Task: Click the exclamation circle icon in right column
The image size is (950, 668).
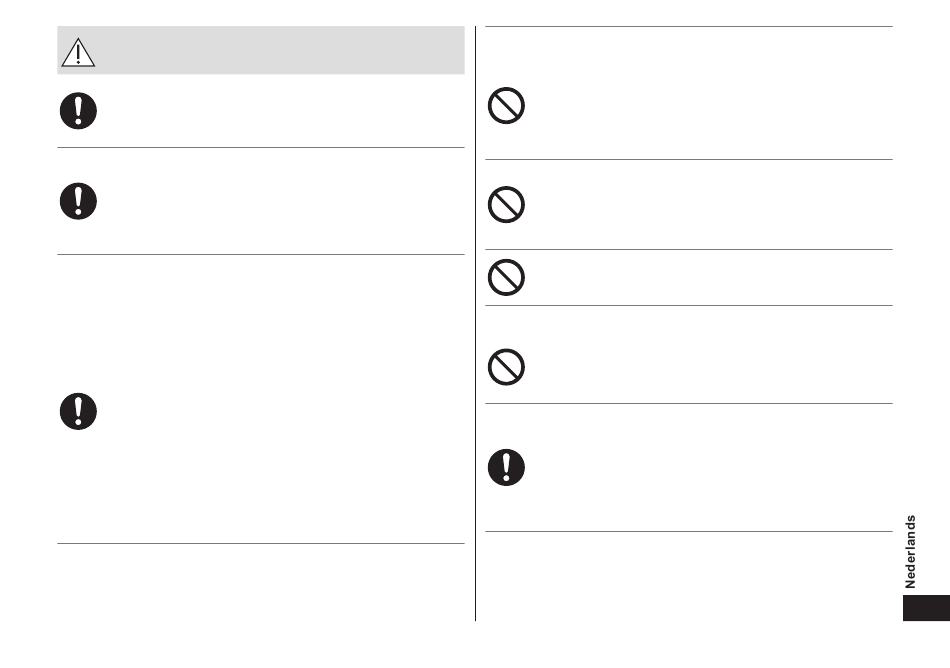Action: coord(507,467)
